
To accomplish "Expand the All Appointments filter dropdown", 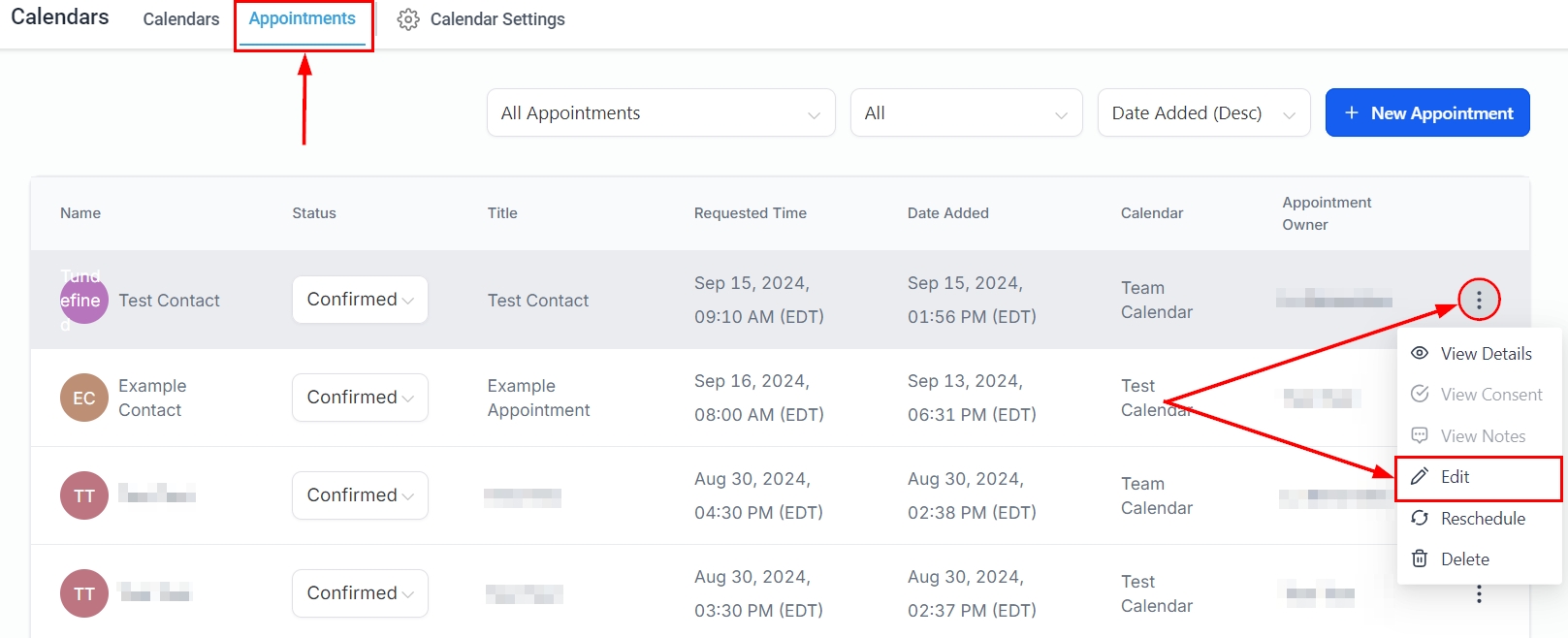I will coord(660,113).
